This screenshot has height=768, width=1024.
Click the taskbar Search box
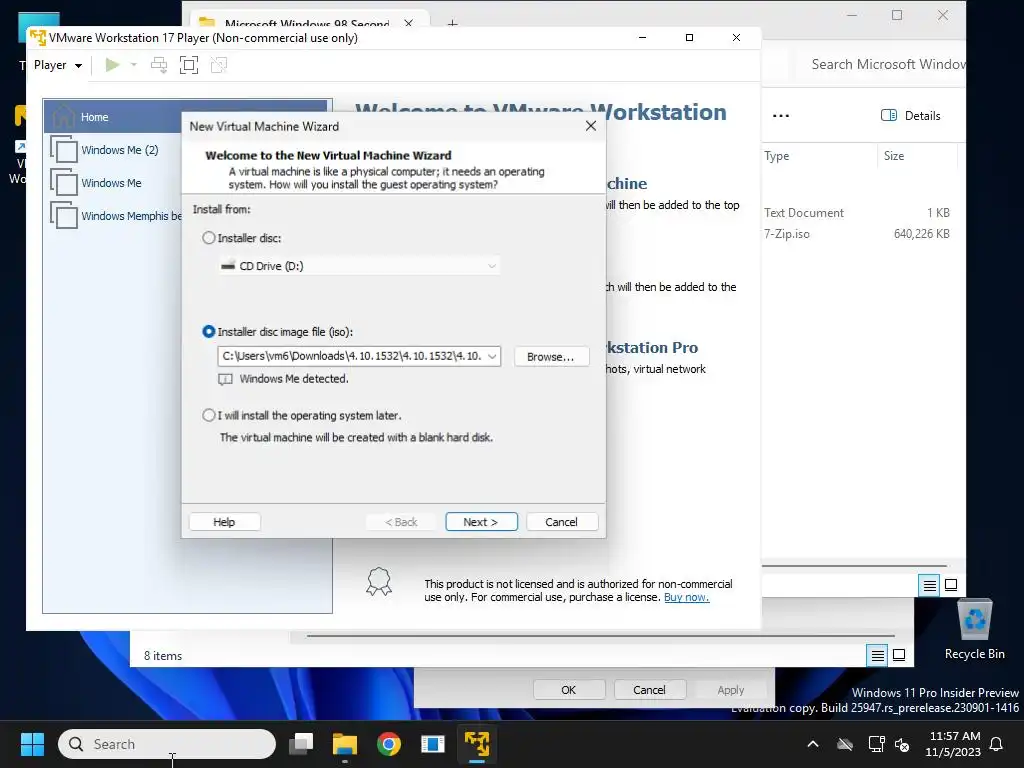(167, 744)
